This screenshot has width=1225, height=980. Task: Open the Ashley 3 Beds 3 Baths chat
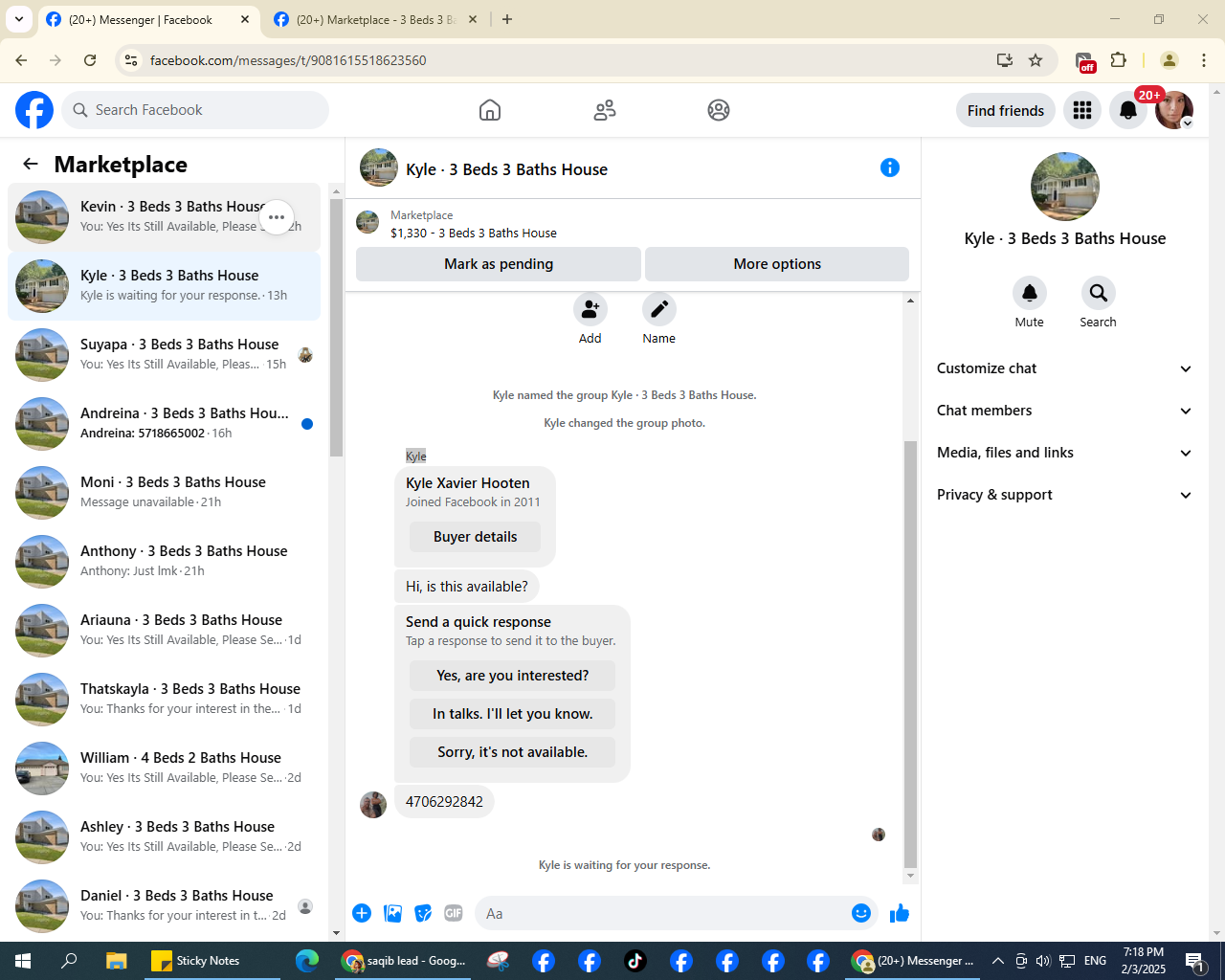[x=165, y=837]
